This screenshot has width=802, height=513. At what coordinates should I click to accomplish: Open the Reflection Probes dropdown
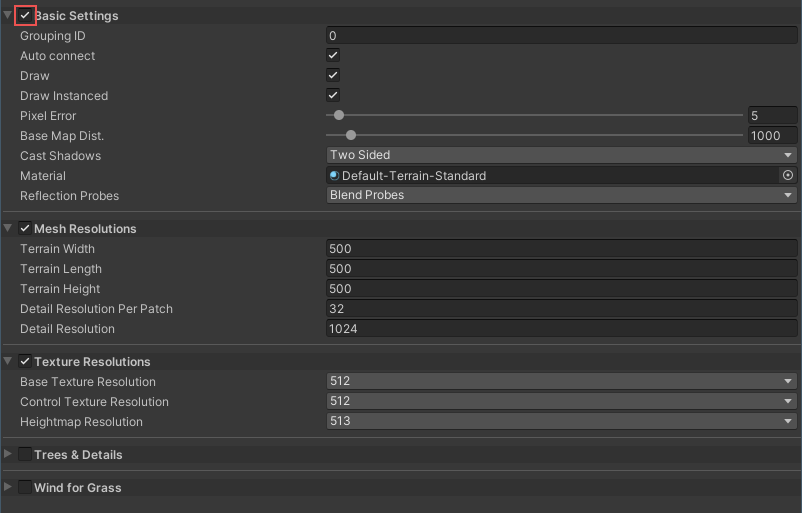click(x=561, y=195)
